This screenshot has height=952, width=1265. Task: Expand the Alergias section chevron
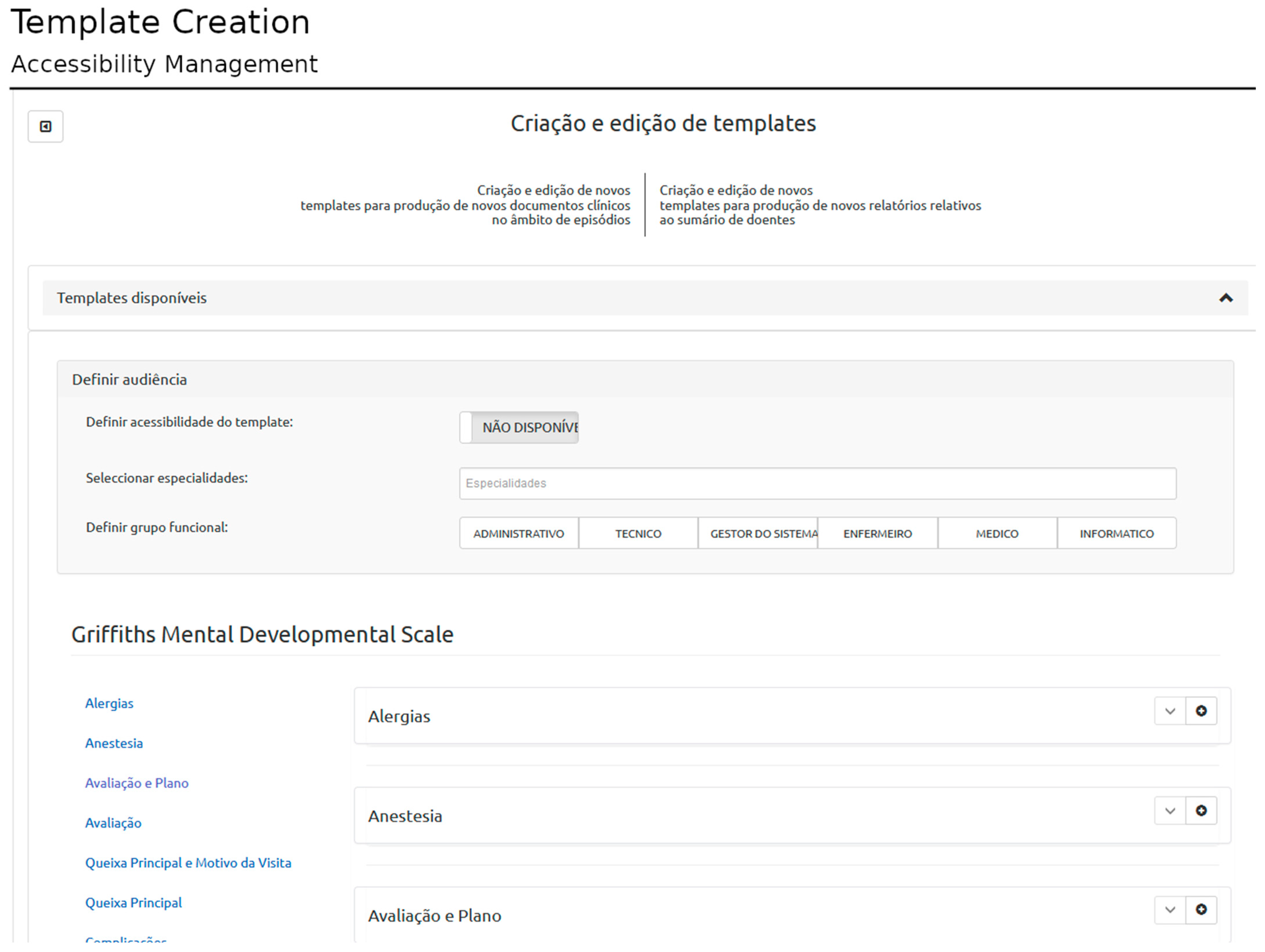[1170, 711]
